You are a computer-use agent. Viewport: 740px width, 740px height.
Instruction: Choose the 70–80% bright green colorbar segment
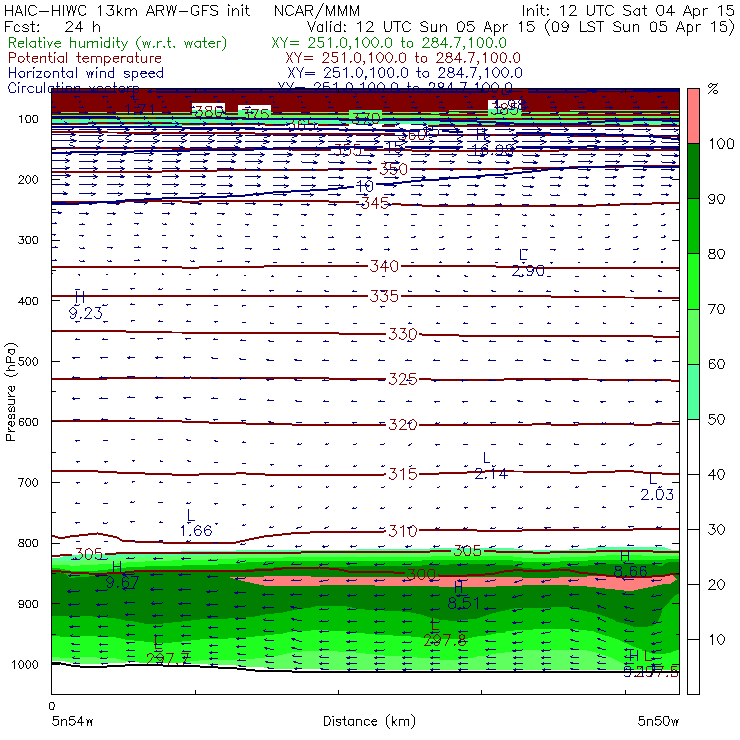click(x=693, y=281)
